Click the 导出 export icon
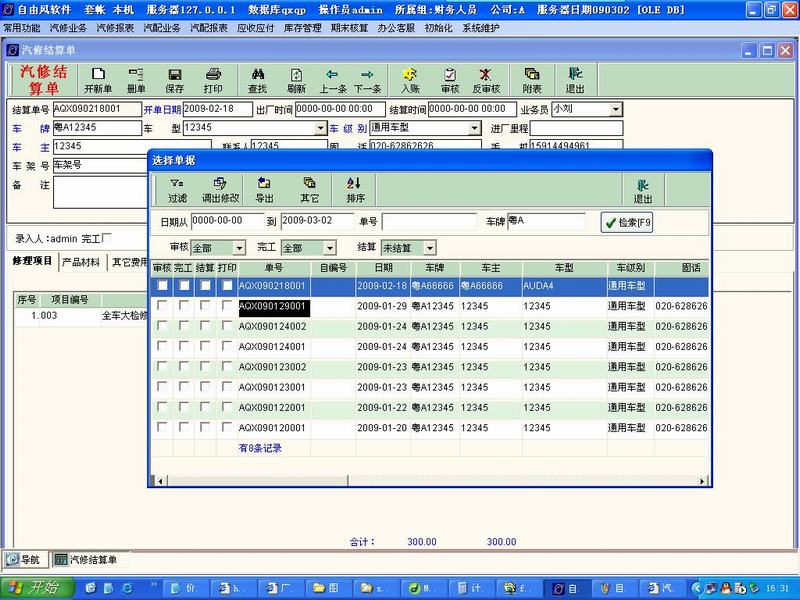The image size is (800, 600). click(x=264, y=190)
